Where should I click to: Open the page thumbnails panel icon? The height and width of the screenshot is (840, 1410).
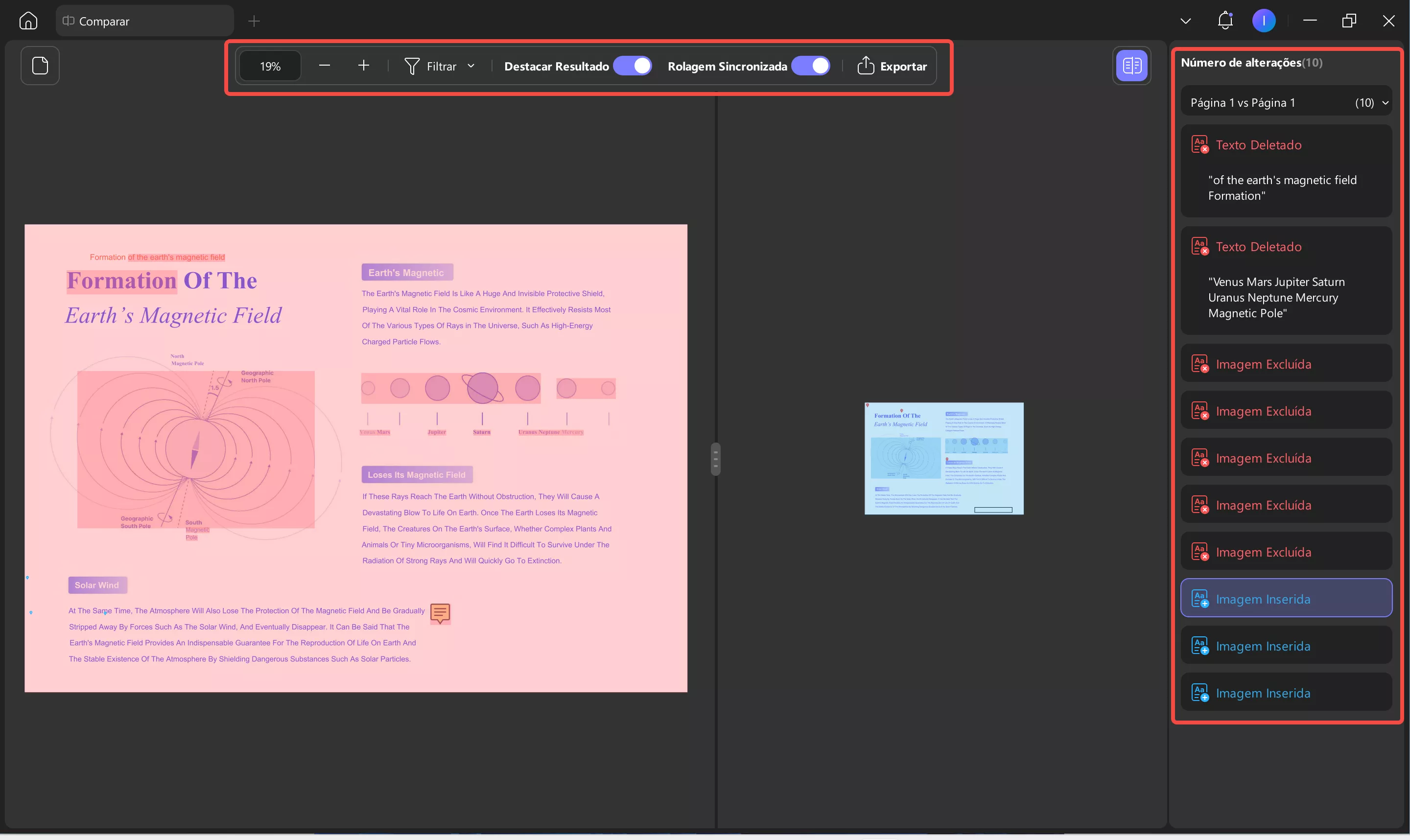click(40, 65)
